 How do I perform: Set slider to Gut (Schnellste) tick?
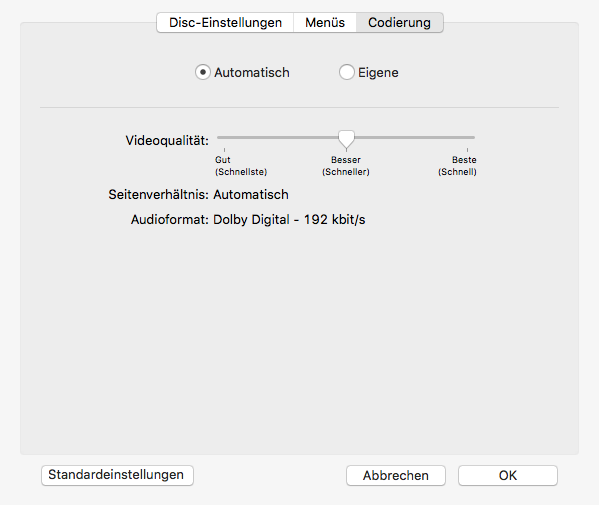pos(224,138)
